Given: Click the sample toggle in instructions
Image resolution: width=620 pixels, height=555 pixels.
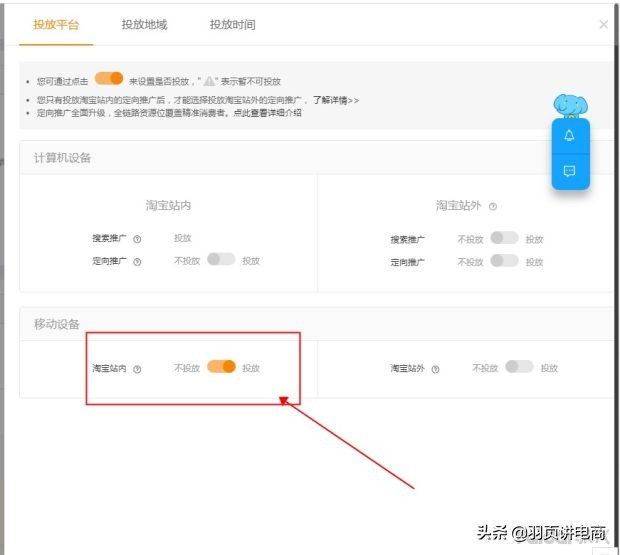Looking at the screenshot, I should [x=109, y=79].
